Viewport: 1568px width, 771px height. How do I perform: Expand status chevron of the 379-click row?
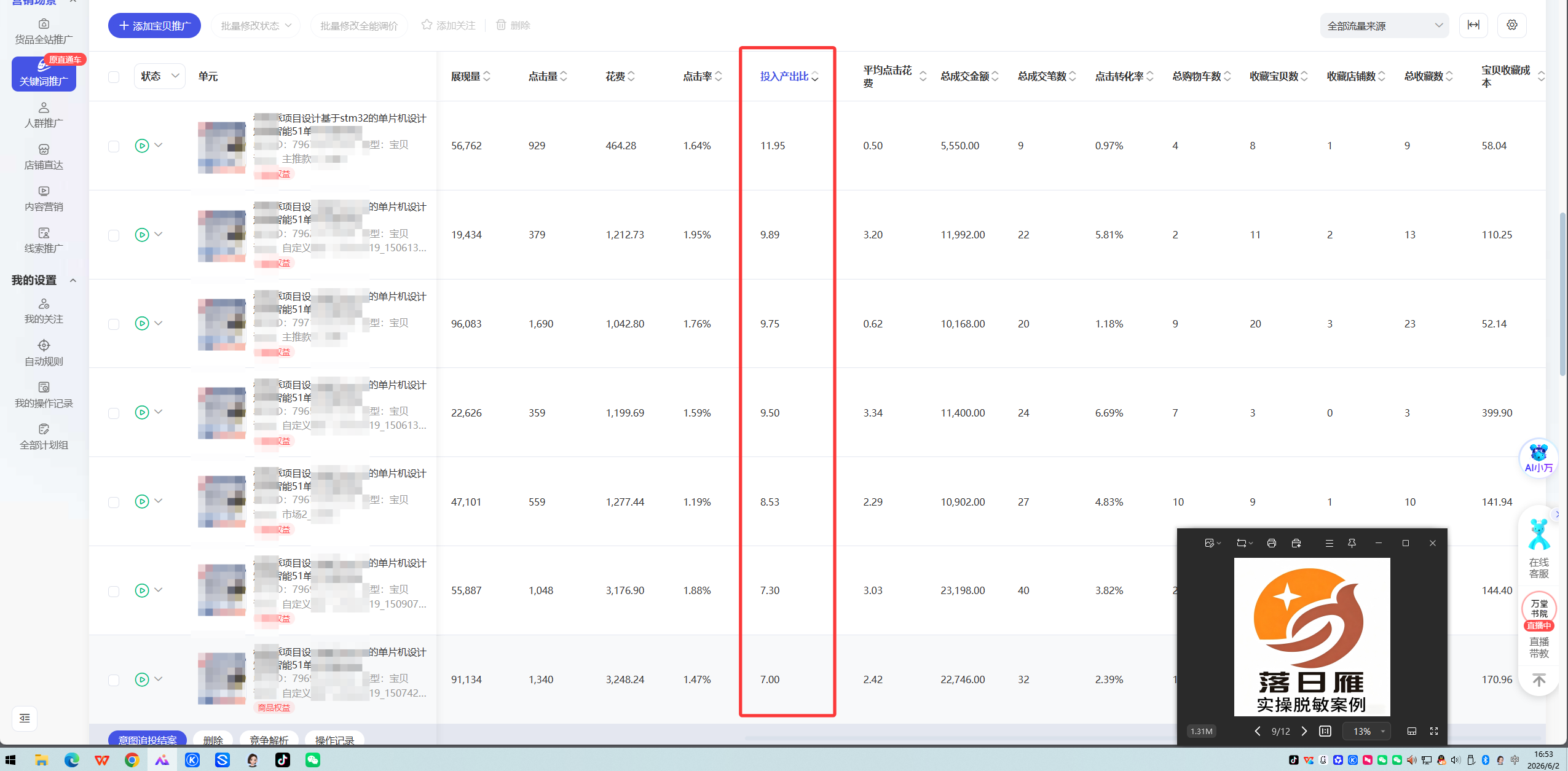click(x=159, y=234)
